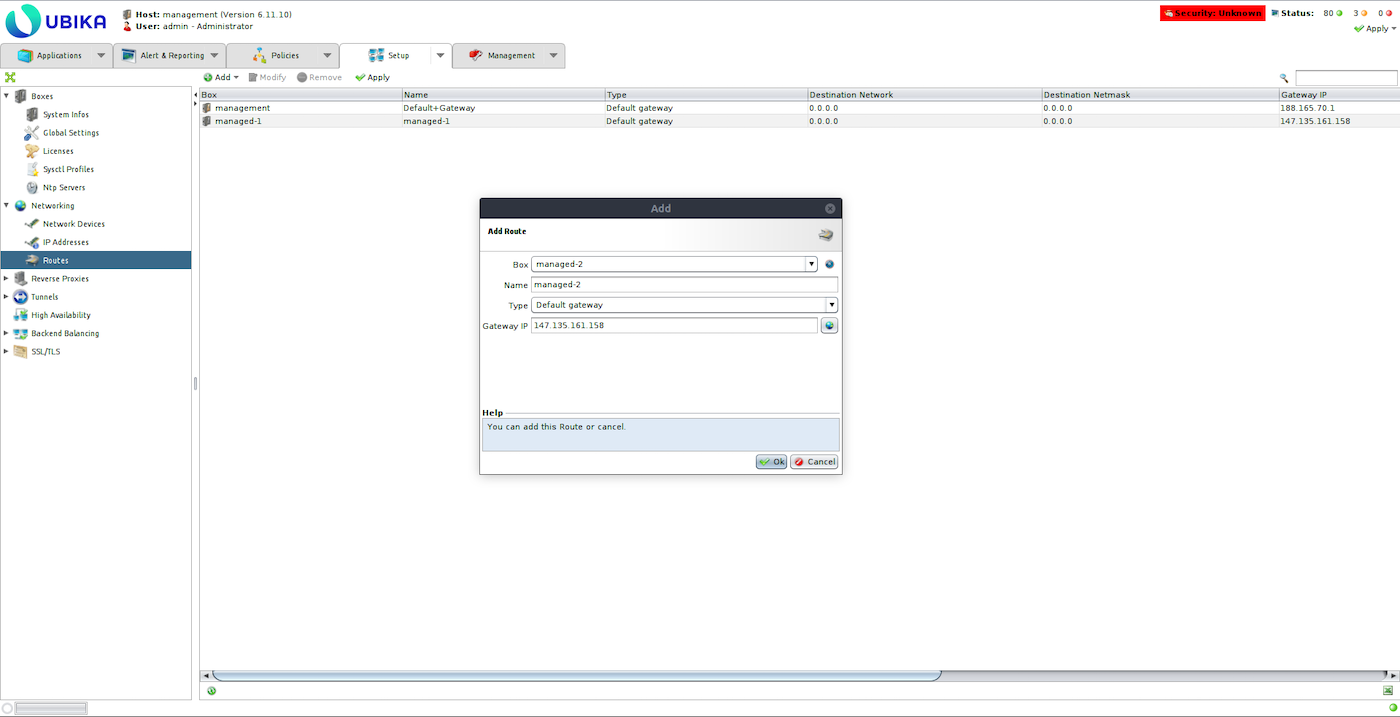Open the Alert & Reporting tab
This screenshot has height=717, width=1400.
click(171, 56)
